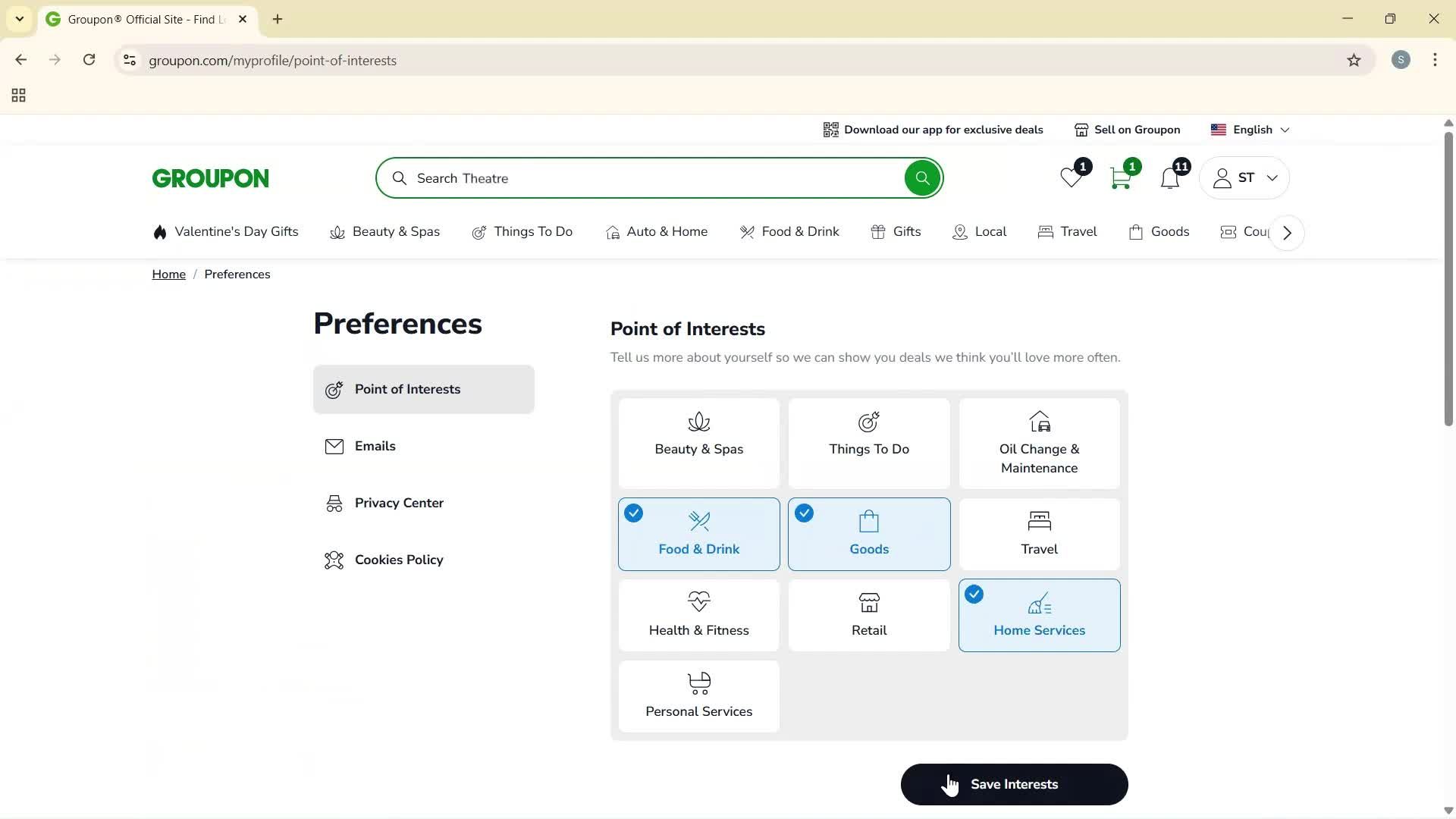Screen dimensions: 1456x819
Task: Open the shopping cart icon
Action: [x=1120, y=177]
